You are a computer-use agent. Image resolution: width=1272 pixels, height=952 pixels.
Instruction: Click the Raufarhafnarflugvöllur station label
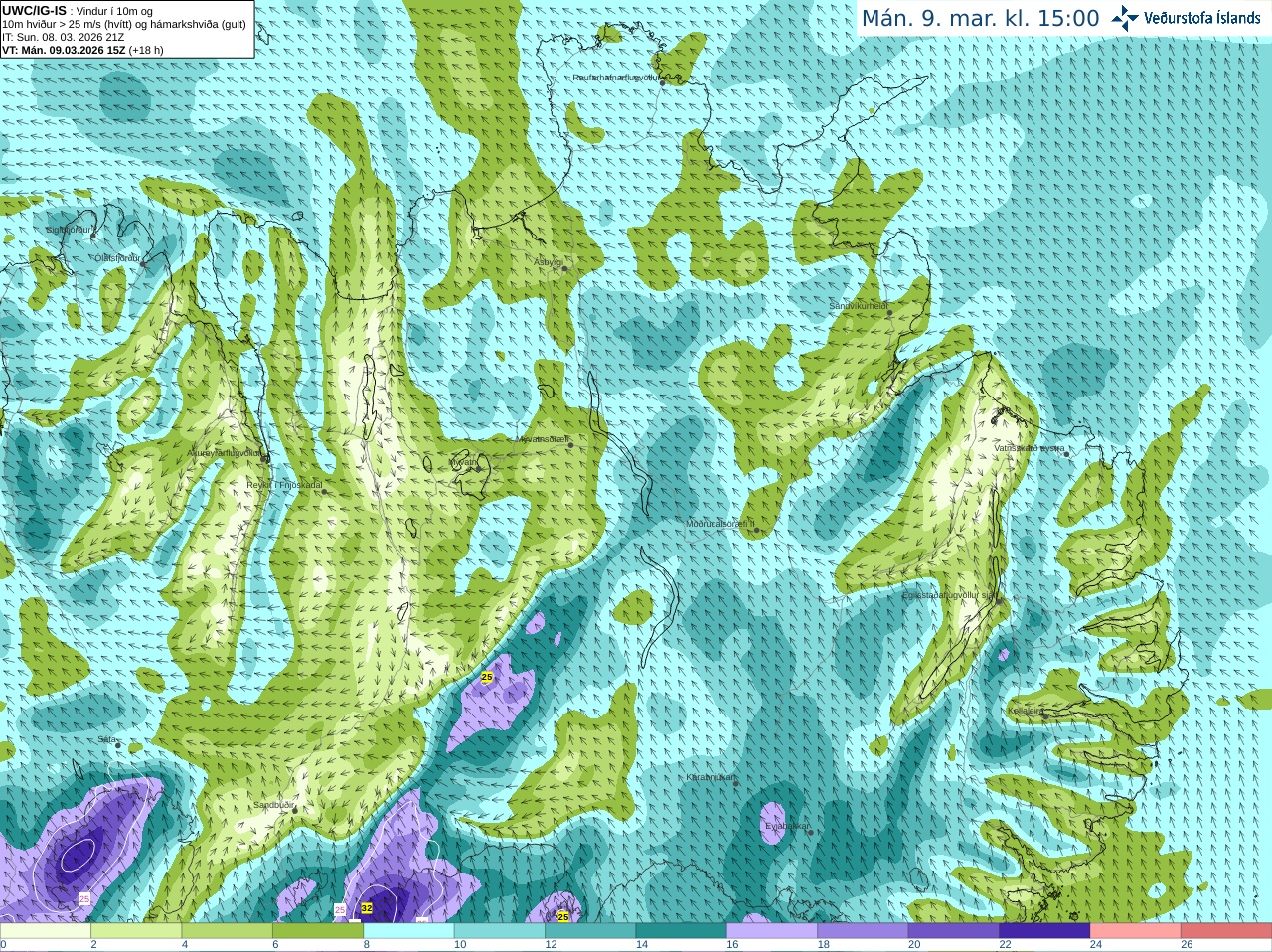point(615,77)
